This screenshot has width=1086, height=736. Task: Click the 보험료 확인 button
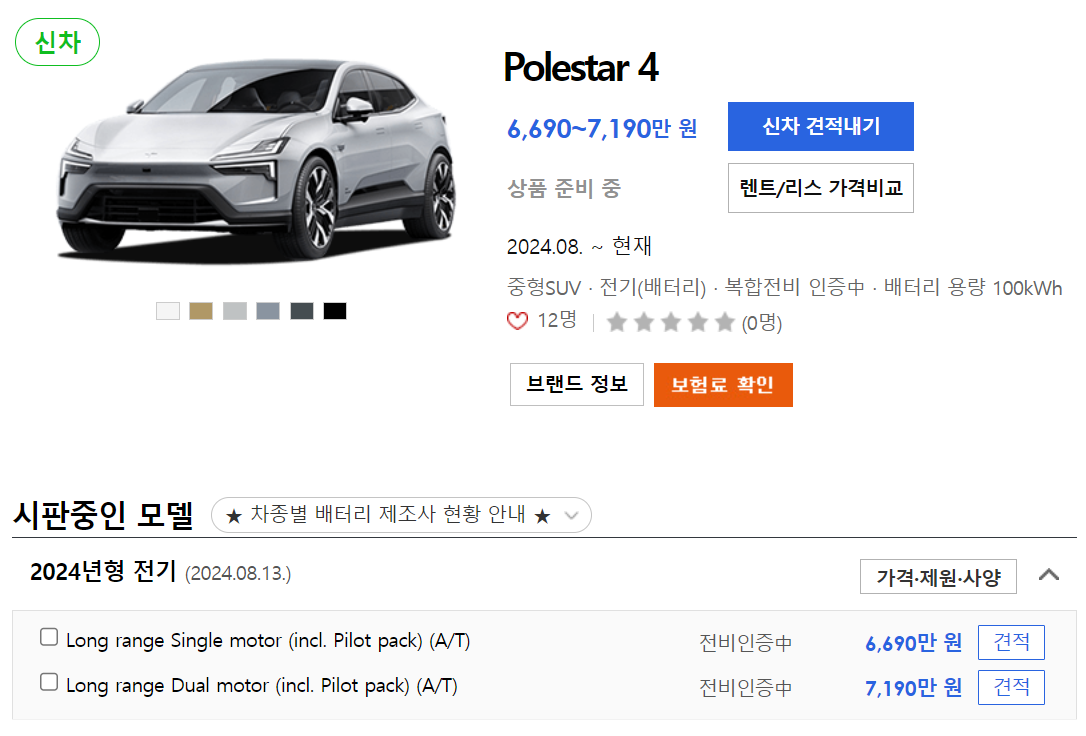click(x=723, y=385)
